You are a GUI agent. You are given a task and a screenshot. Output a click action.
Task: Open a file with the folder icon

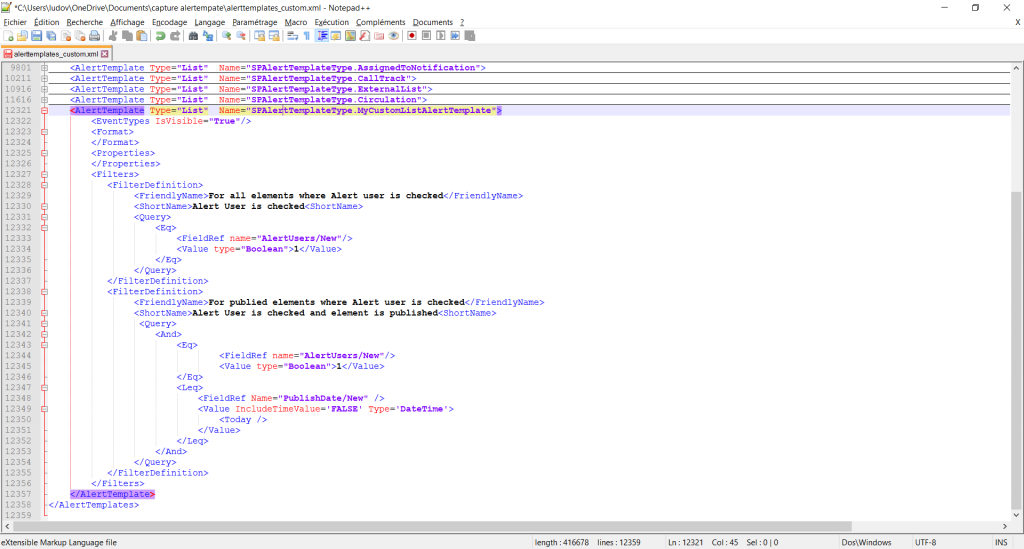click(x=22, y=36)
